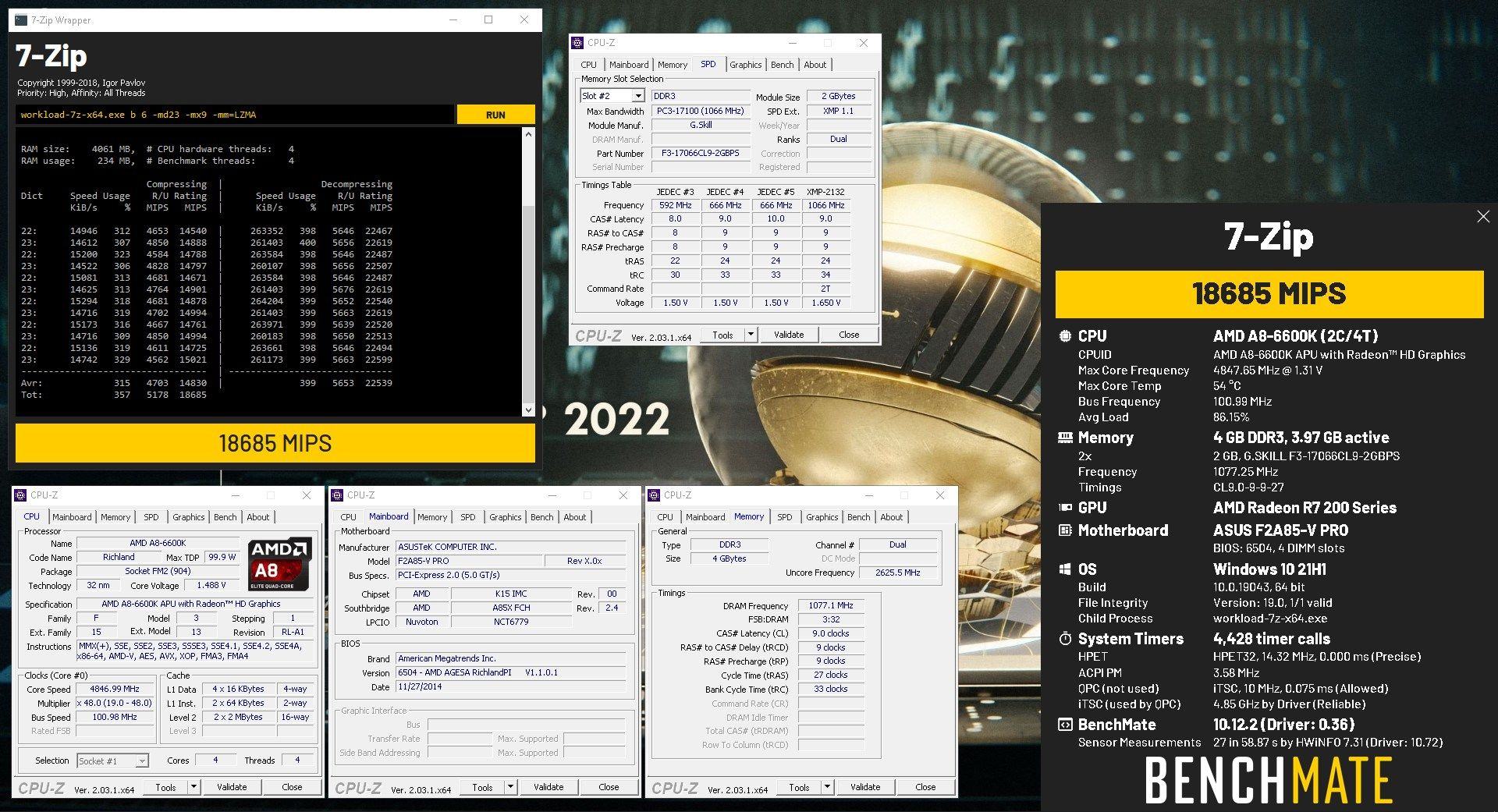Click the CPU chip icon in BenchMate
Viewport: 1498px width, 812px height.
coord(1065,336)
